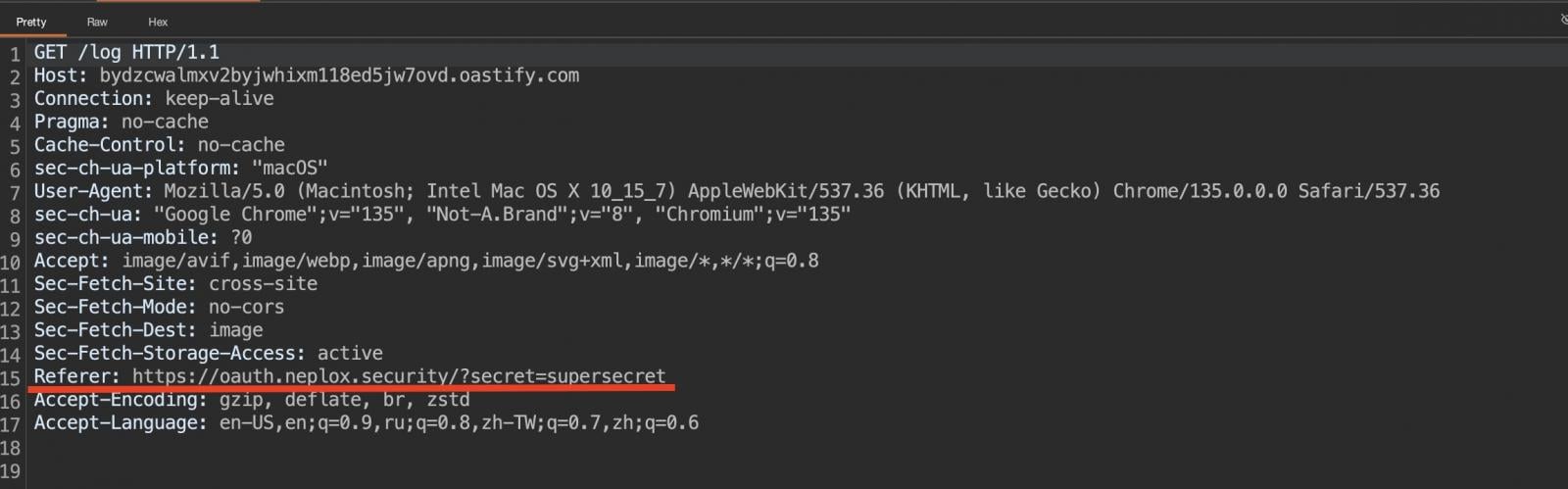This screenshot has width=1568, height=489.
Task: Click the Accept image/avif header value
Action: click(469, 261)
